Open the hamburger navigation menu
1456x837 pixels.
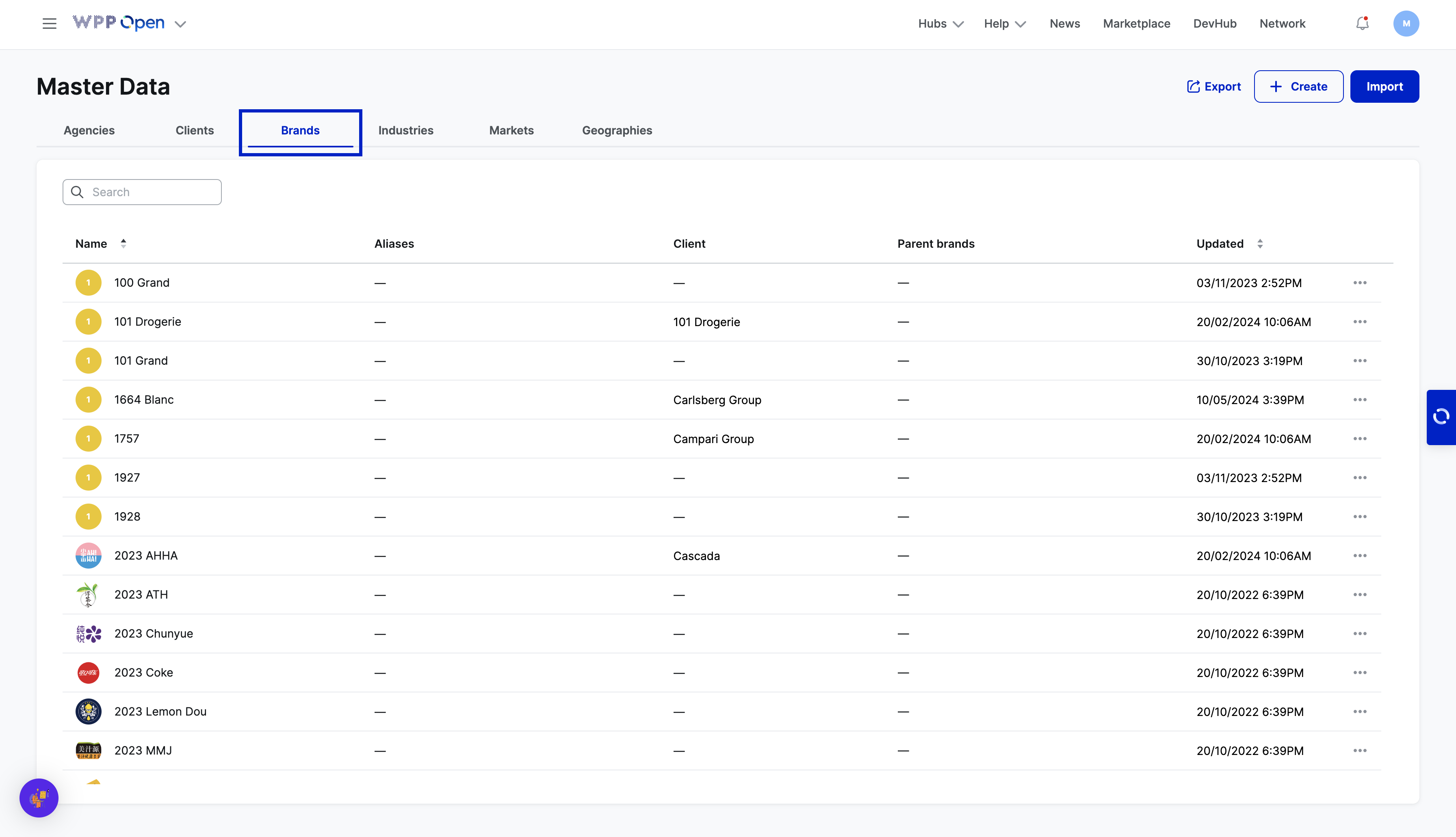(x=50, y=24)
